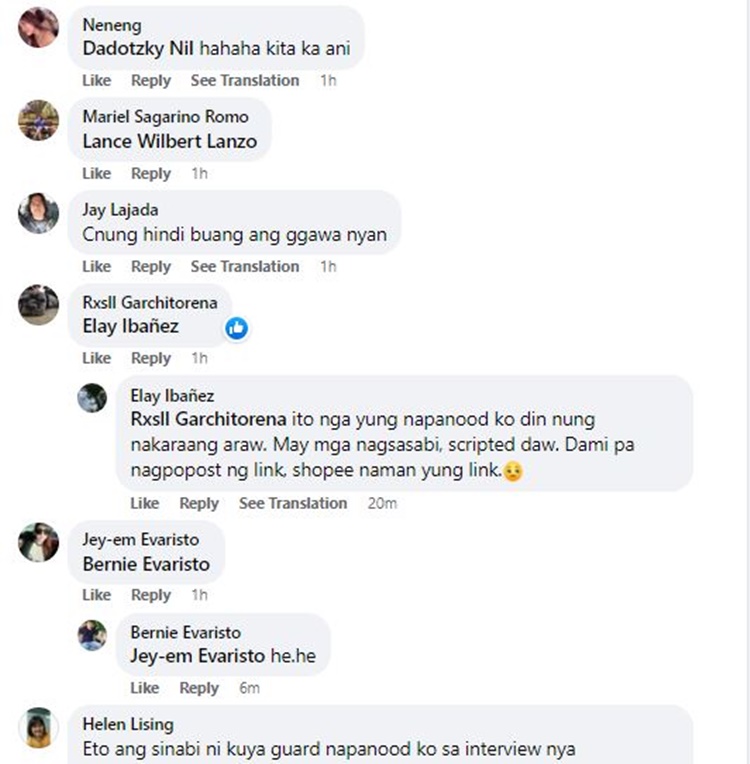Open tagged name Lance Wilbert Lanzo
Screen dimensions: 750x764
click(x=170, y=141)
